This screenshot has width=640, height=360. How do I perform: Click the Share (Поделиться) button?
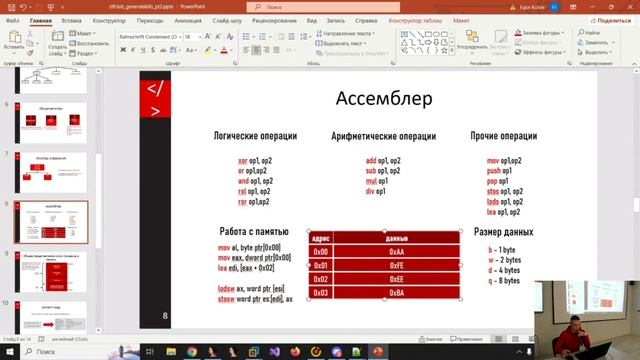[611, 20]
